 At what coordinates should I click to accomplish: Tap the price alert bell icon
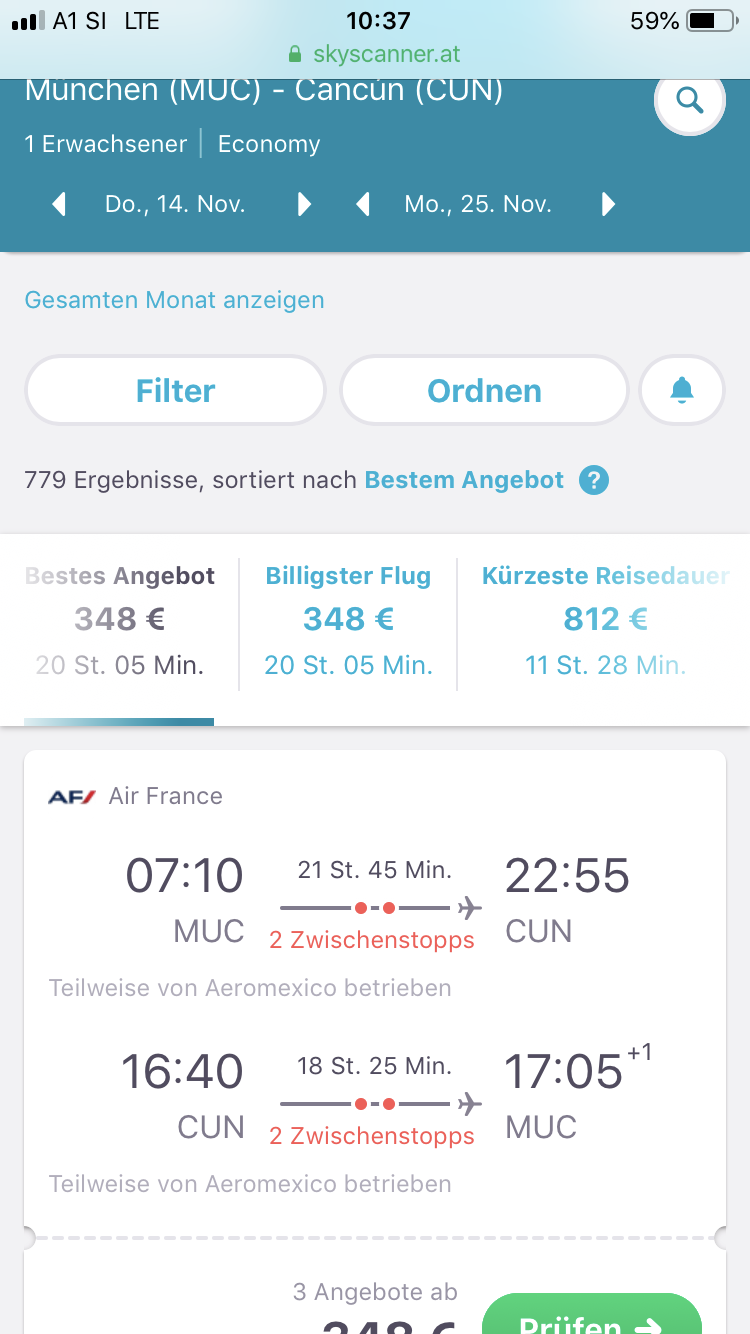[682, 390]
